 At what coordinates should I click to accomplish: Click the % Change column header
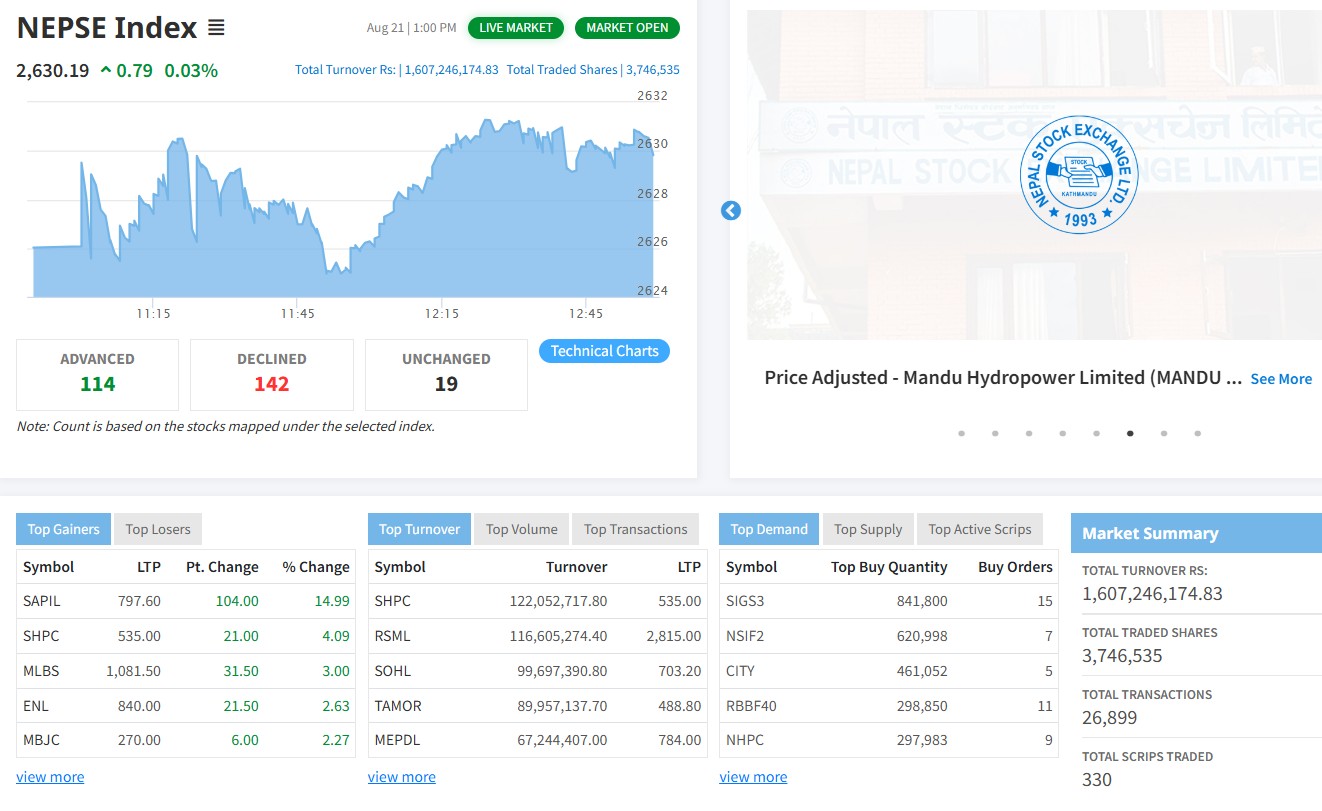316,567
